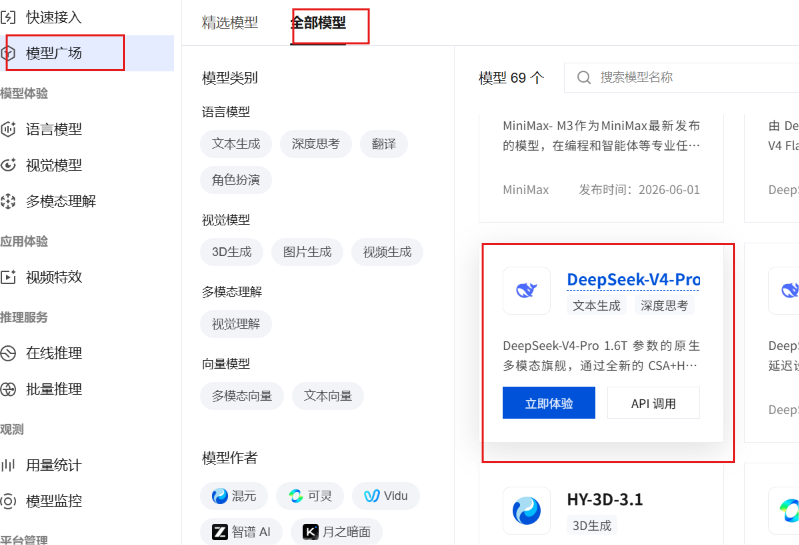Filter by 多模态向量 category chip

[x=242, y=396]
